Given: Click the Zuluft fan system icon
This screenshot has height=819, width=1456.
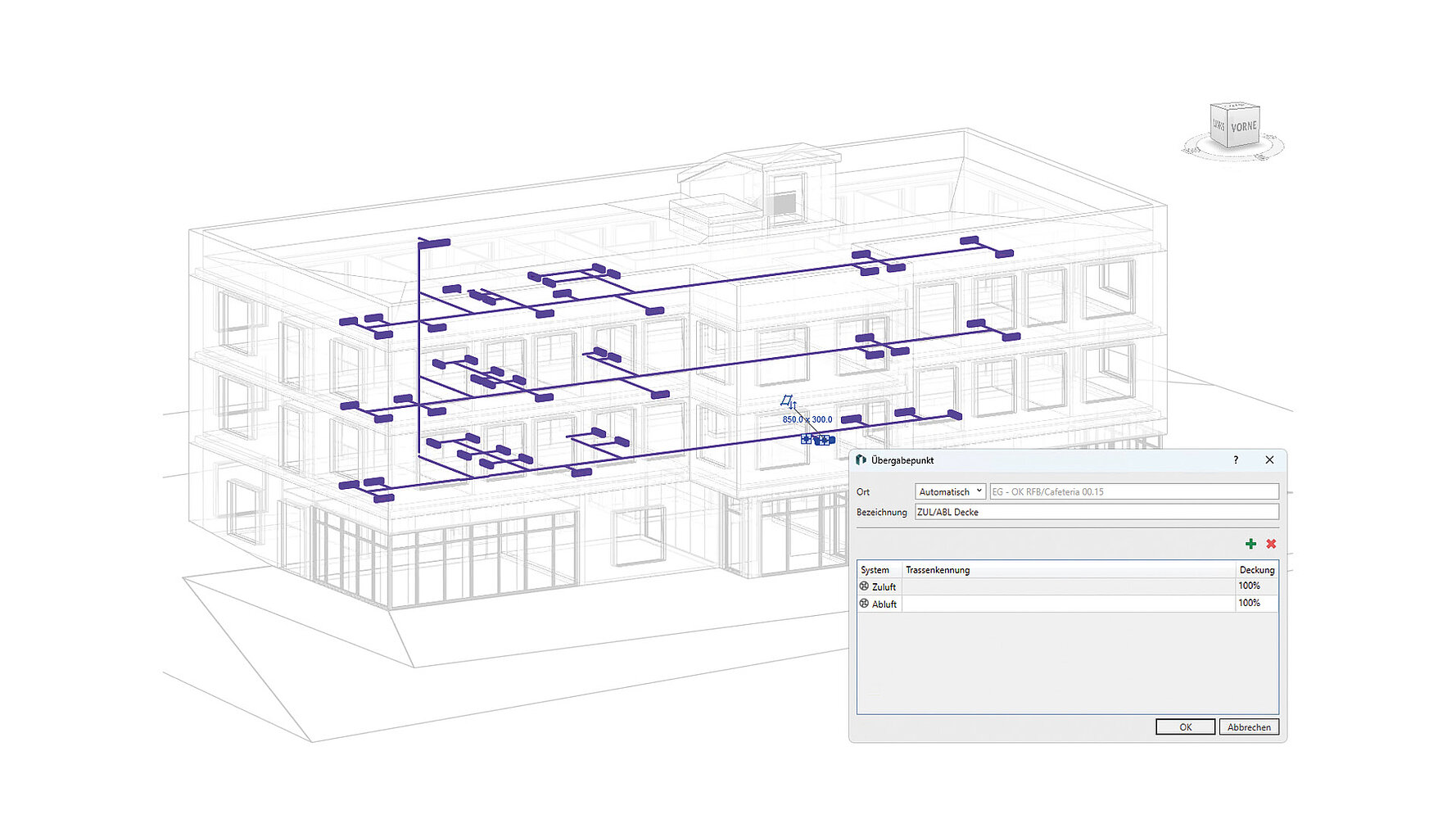Looking at the screenshot, I should coord(864,586).
